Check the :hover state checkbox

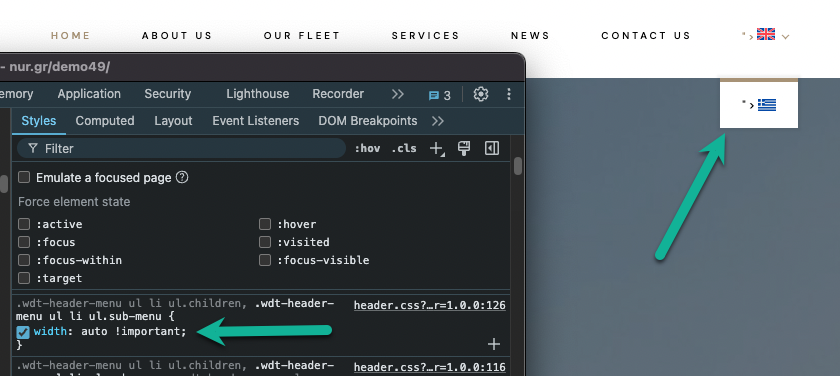265,224
